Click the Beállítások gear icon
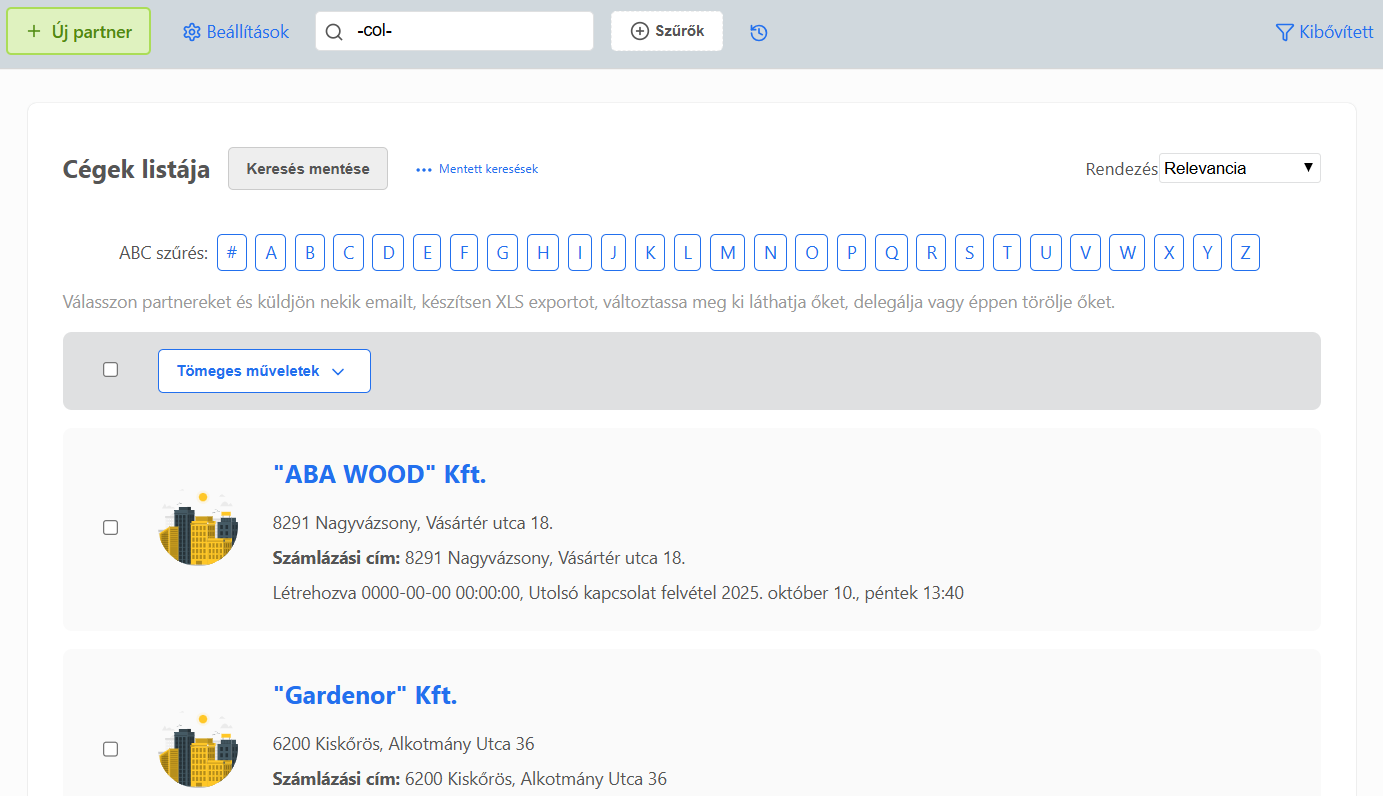 192,32
